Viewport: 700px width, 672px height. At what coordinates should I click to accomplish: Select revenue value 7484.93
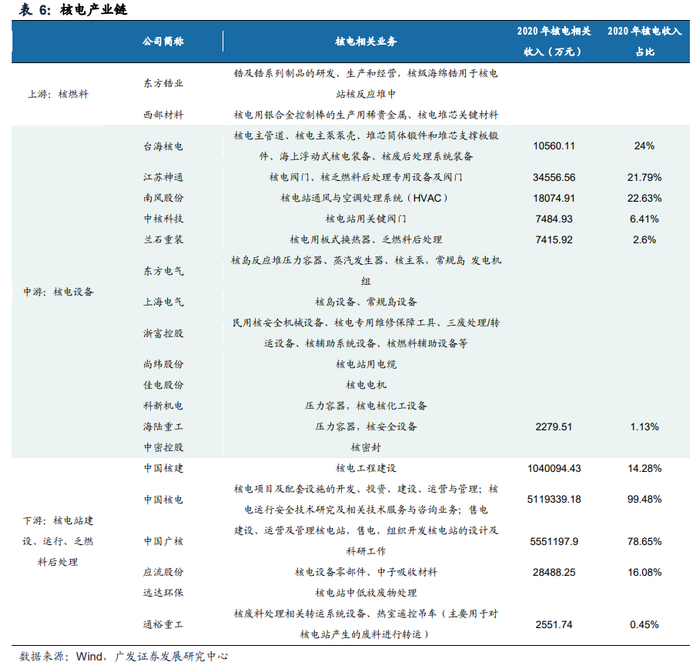click(x=554, y=219)
